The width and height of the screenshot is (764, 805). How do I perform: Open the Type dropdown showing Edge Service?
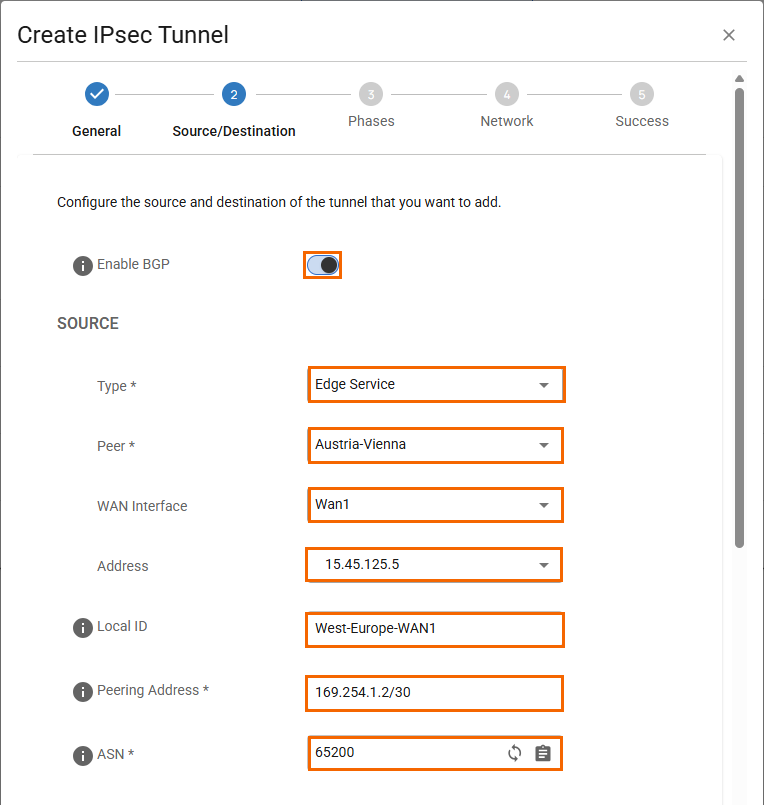point(435,385)
